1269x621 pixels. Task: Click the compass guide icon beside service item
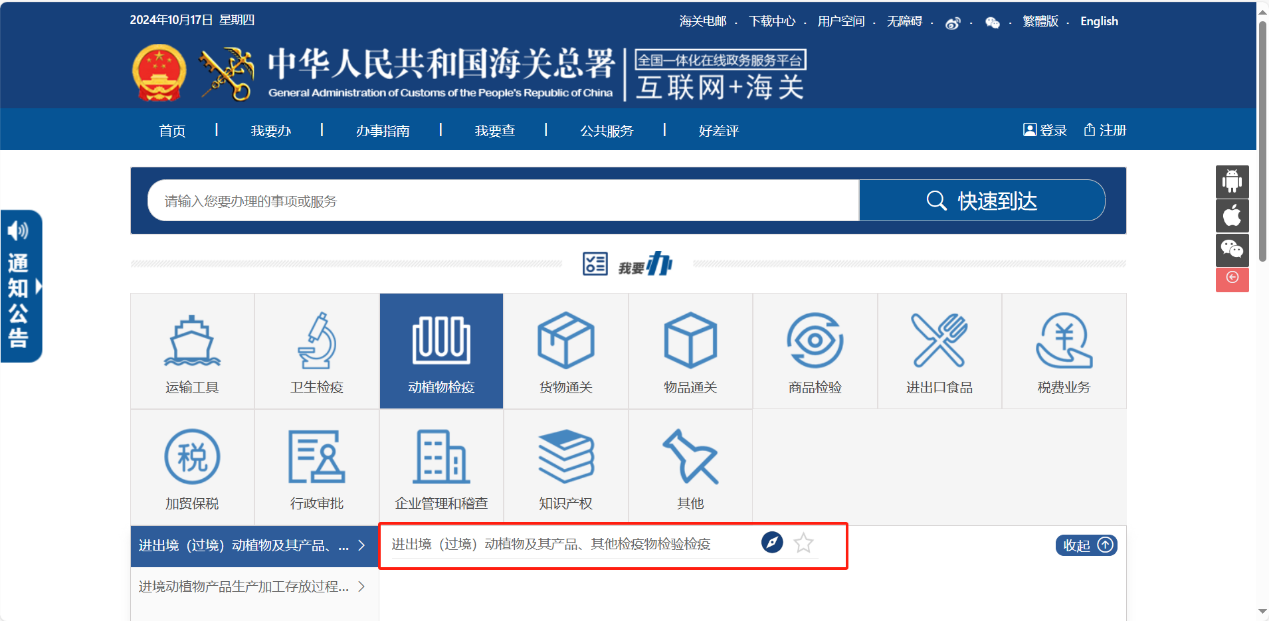click(772, 543)
